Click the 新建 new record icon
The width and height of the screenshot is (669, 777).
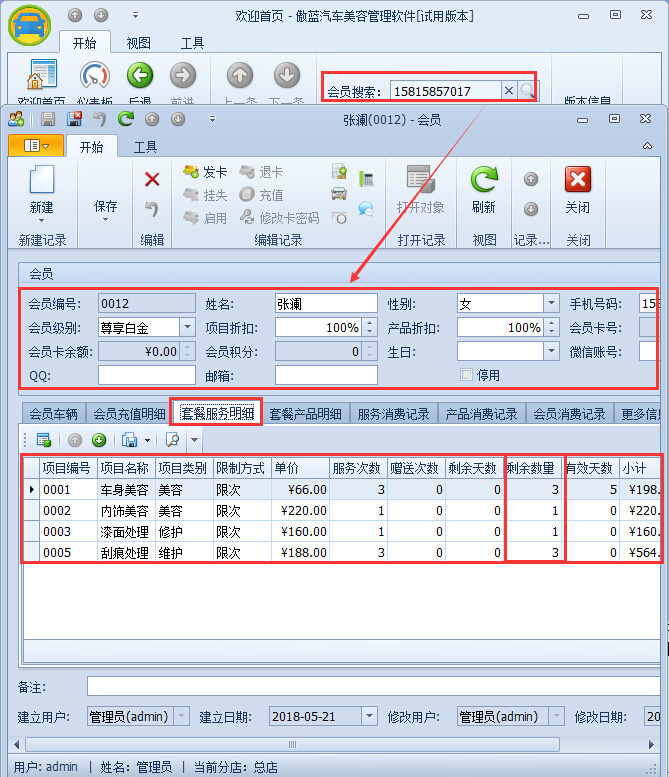pyautogui.click(x=41, y=181)
